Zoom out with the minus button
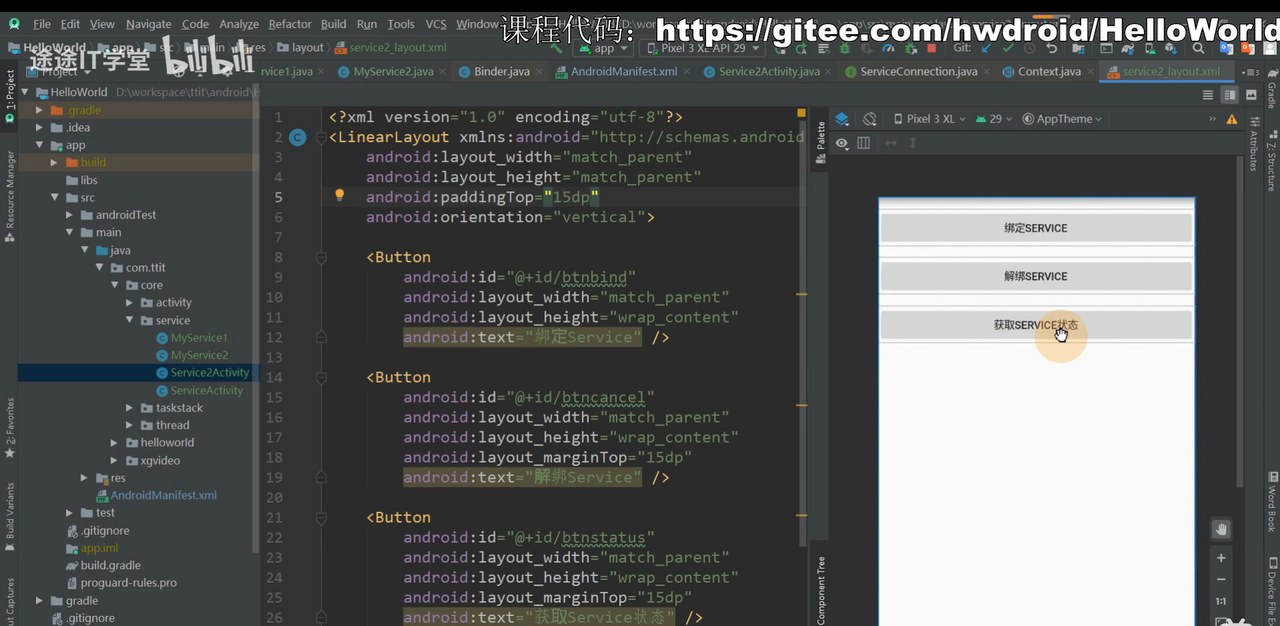Screen dimensions: 1280x626 [x=1221, y=580]
